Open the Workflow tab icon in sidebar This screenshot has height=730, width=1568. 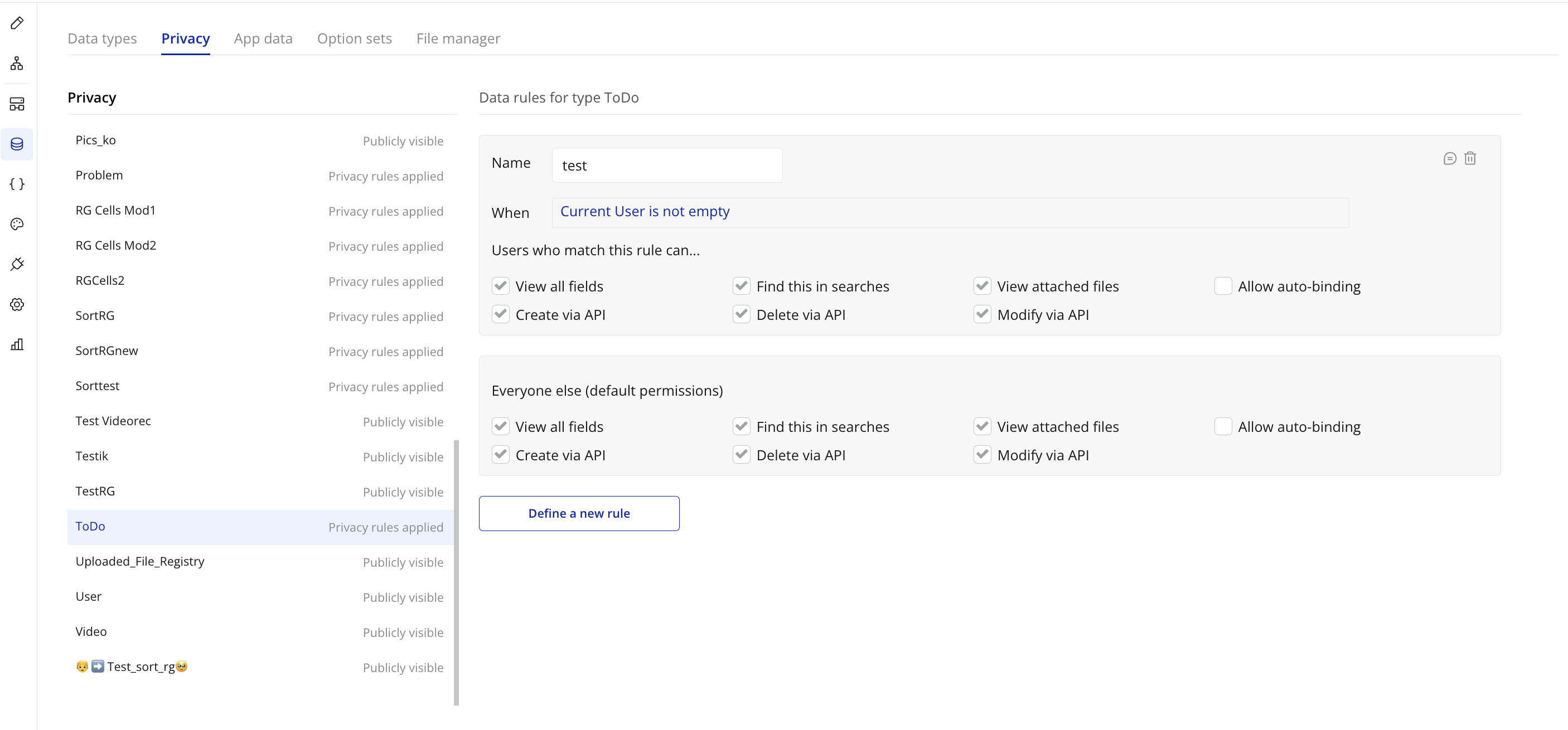17,64
